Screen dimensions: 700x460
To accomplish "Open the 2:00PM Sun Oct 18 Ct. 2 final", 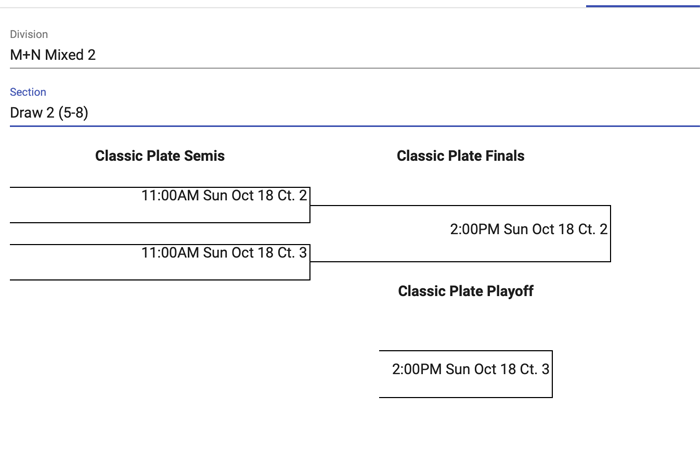I will pos(528,229).
